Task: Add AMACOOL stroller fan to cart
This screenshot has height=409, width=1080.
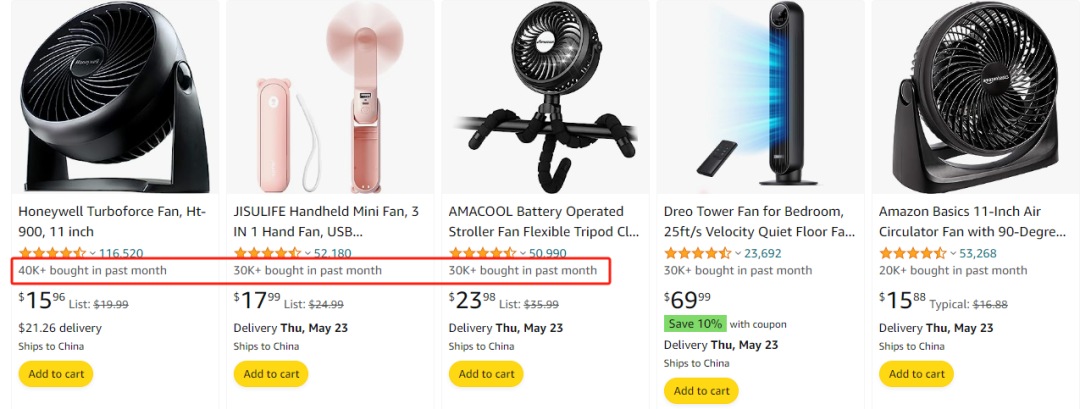Action: [x=486, y=374]
